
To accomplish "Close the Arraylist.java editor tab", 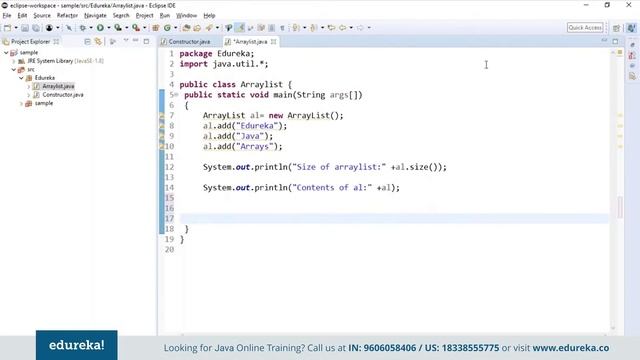I will (x=273, y=42).
